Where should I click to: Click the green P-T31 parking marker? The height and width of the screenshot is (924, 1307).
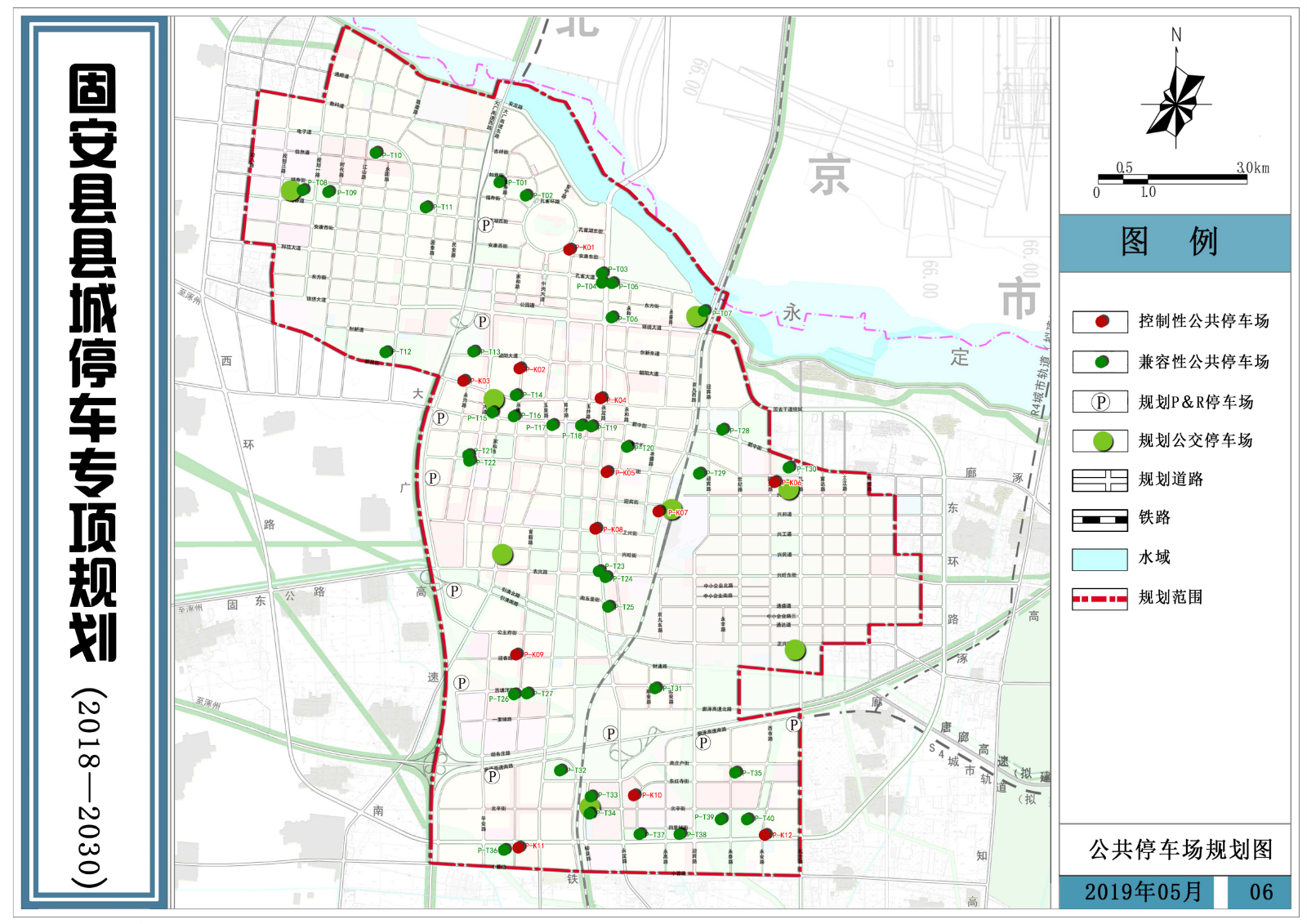[x=656, y=688]
